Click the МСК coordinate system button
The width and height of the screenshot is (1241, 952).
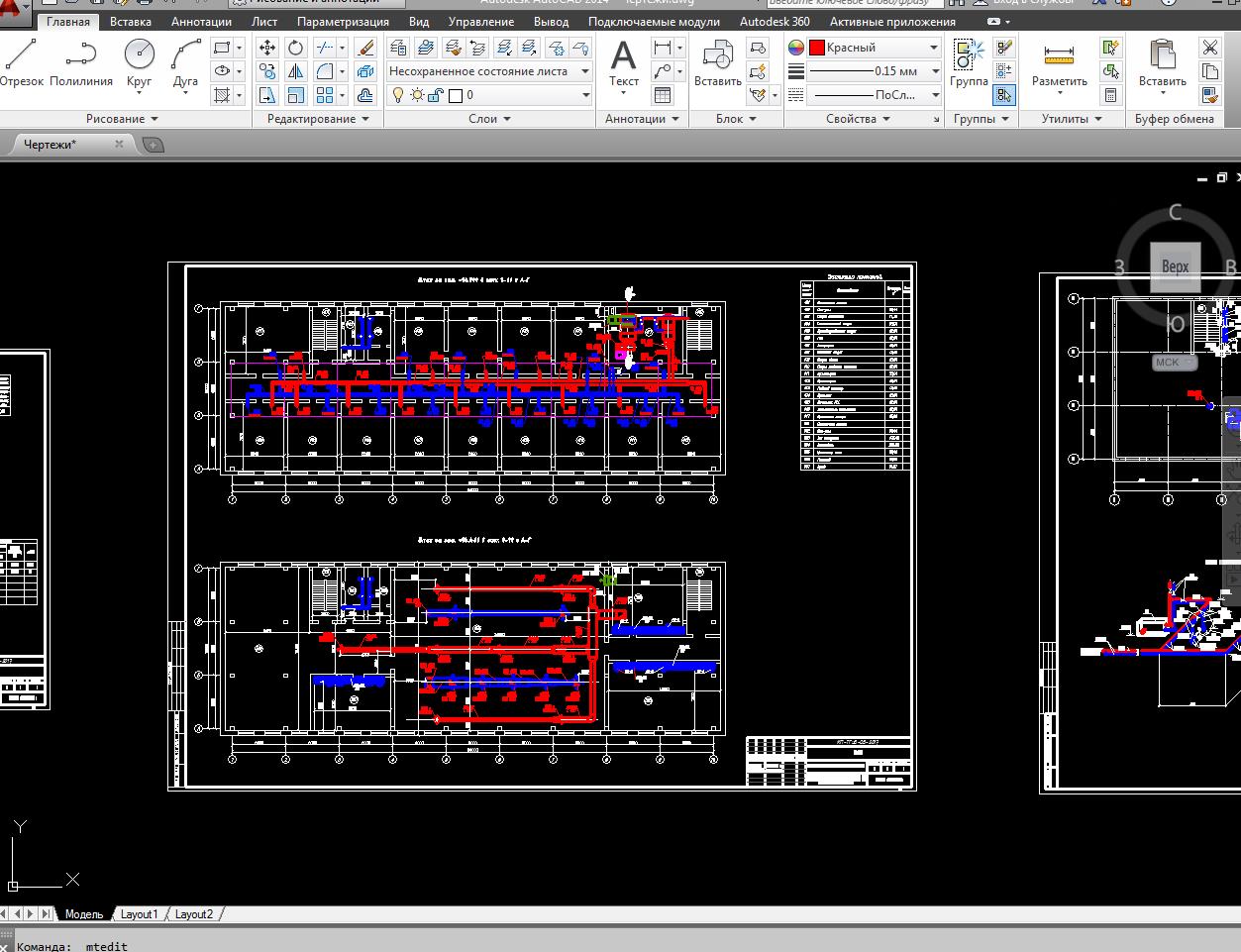pos(1174,362)
